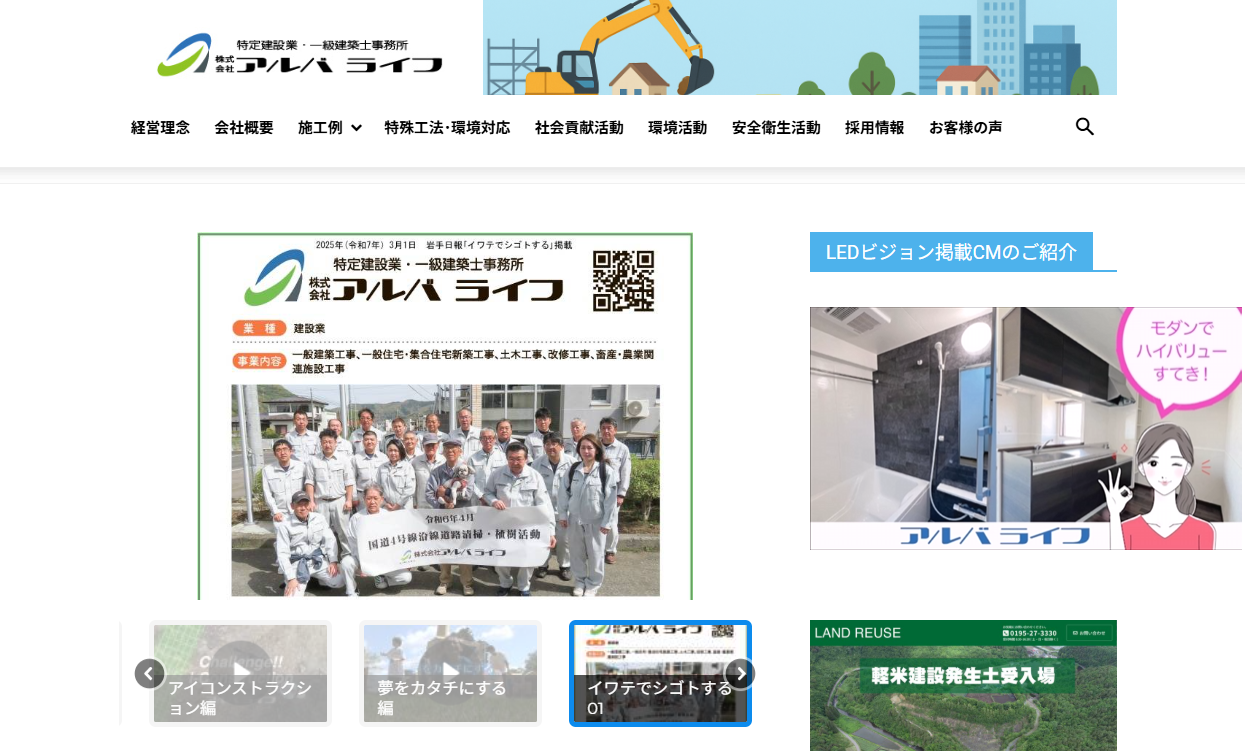Screen dimensions: 1245x751
Task: Open the search magnifier icon
Action: click(x=1085, y=127)
